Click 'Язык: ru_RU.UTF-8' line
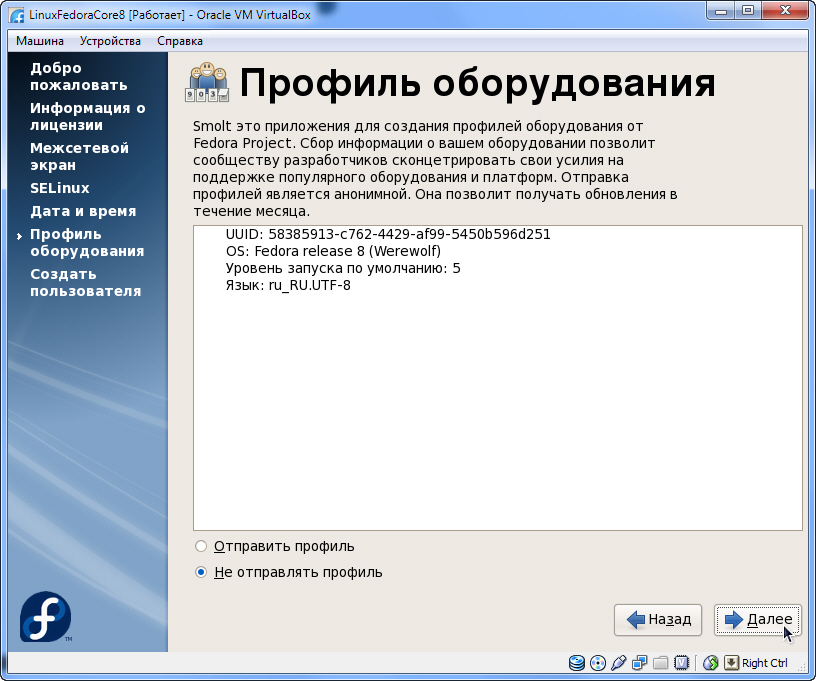Screen dimensions: 816x681 (x=288, y=286)
